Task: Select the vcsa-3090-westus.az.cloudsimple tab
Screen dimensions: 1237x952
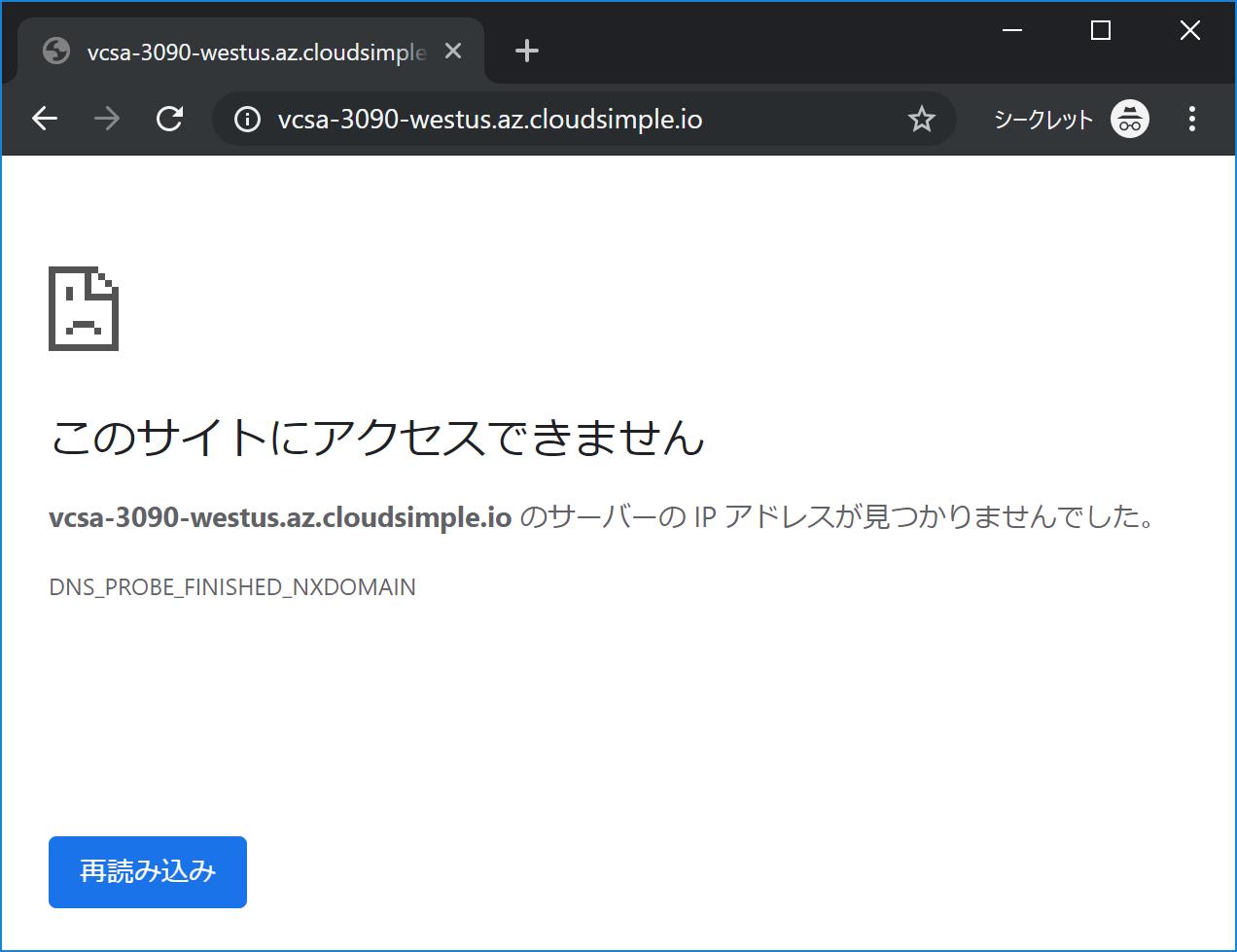Action: click(x=250, y=52)
